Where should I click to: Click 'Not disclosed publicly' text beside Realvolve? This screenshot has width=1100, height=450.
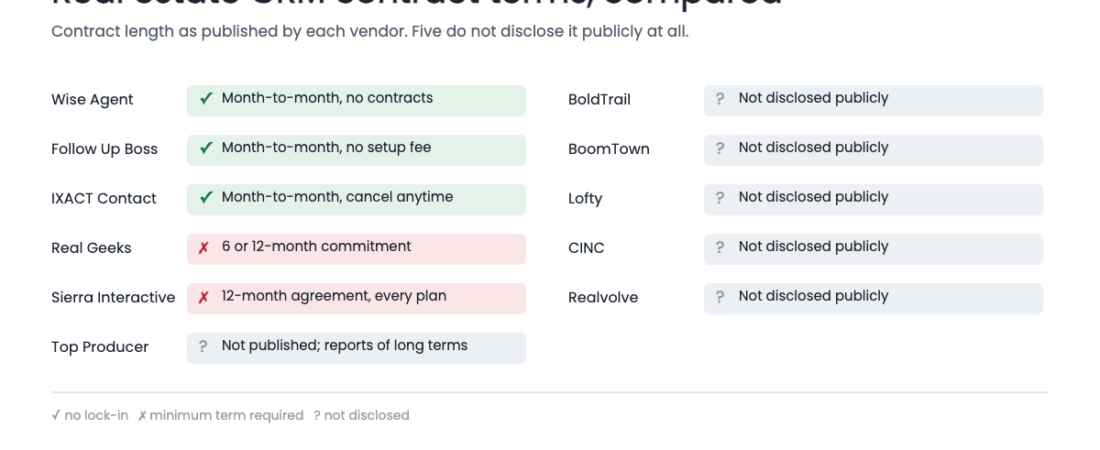pos(813,296)
